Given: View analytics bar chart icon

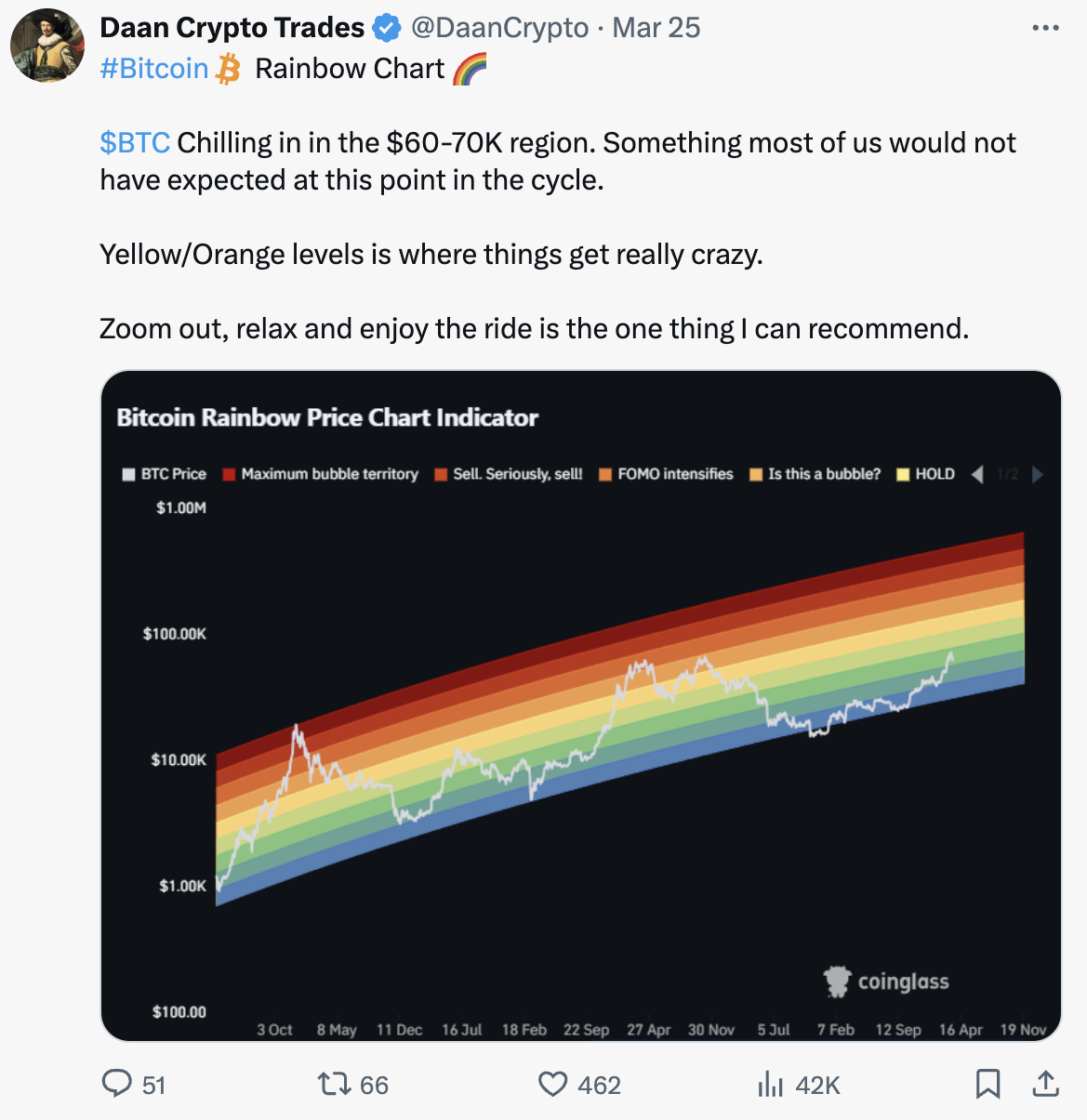Looking at the screenshot, I should (x=771, y=1084).
